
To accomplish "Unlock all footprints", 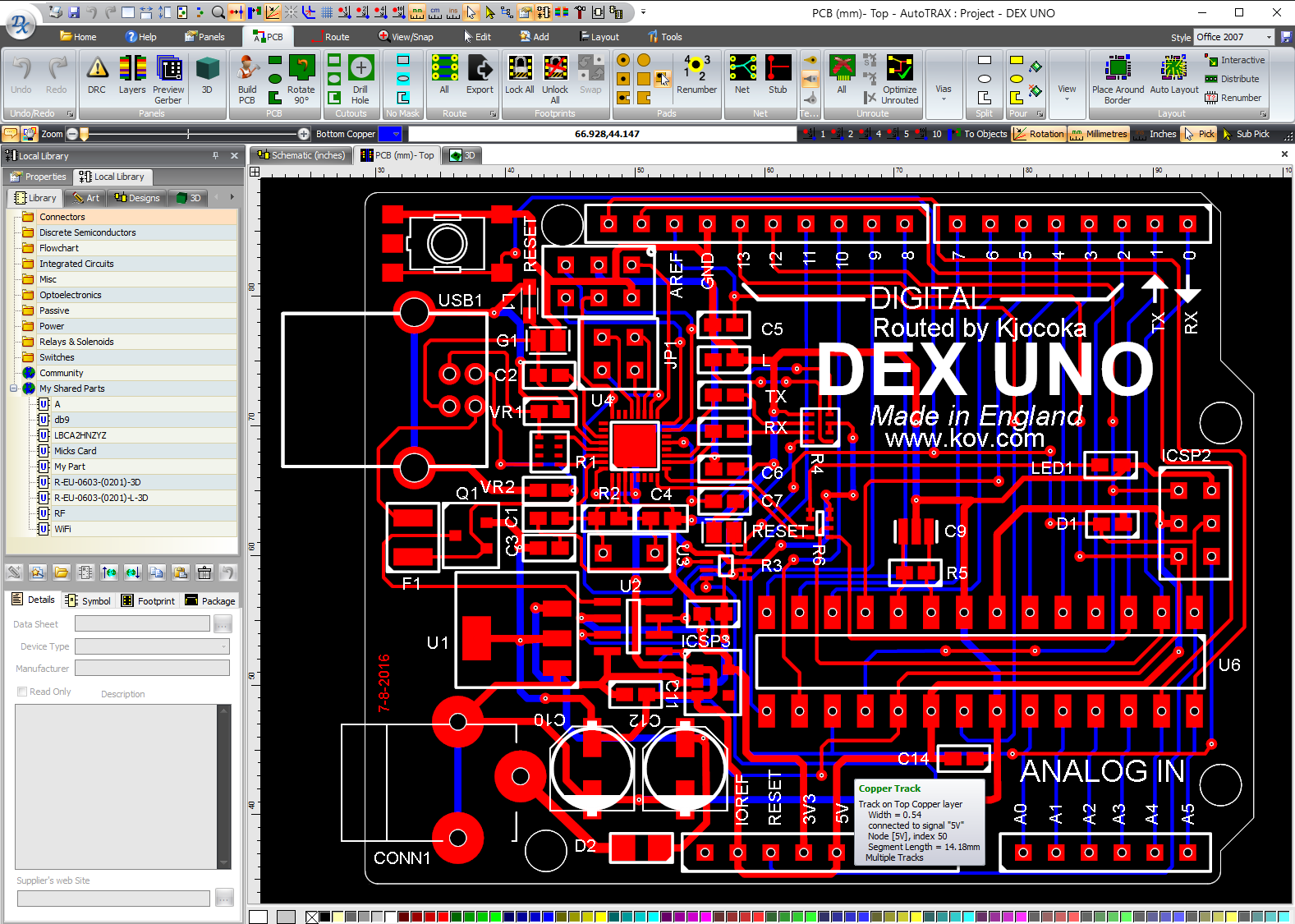I will click(x=555, y=80).
